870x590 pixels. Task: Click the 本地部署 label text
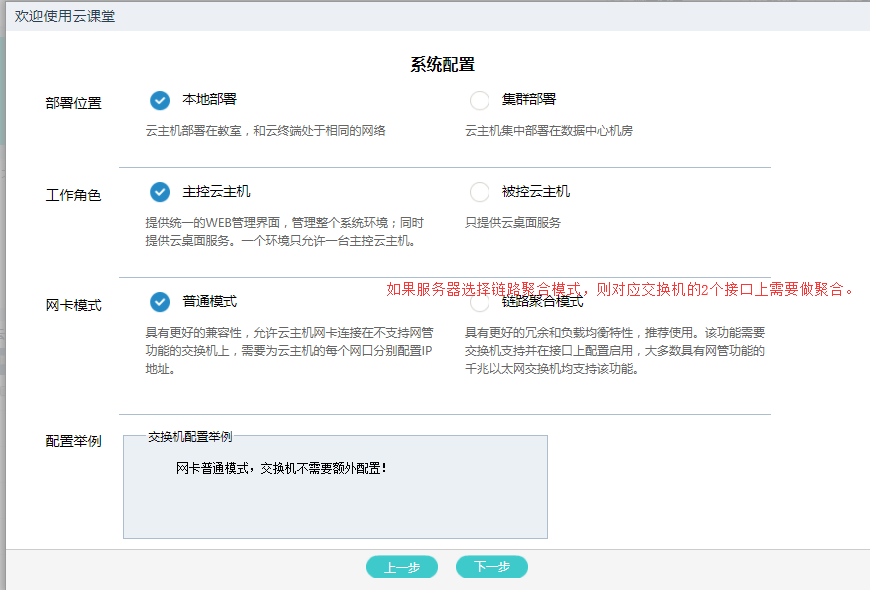209,100
